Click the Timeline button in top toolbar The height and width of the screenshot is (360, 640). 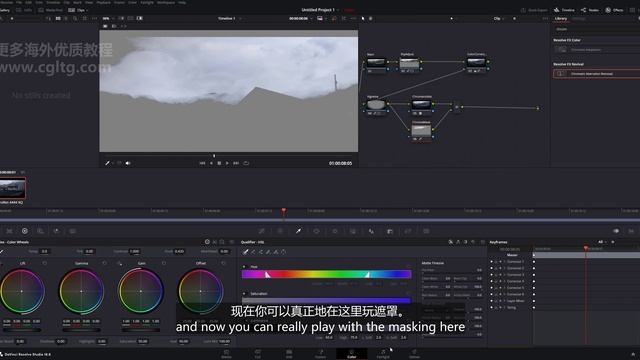[x=564, y=10]
